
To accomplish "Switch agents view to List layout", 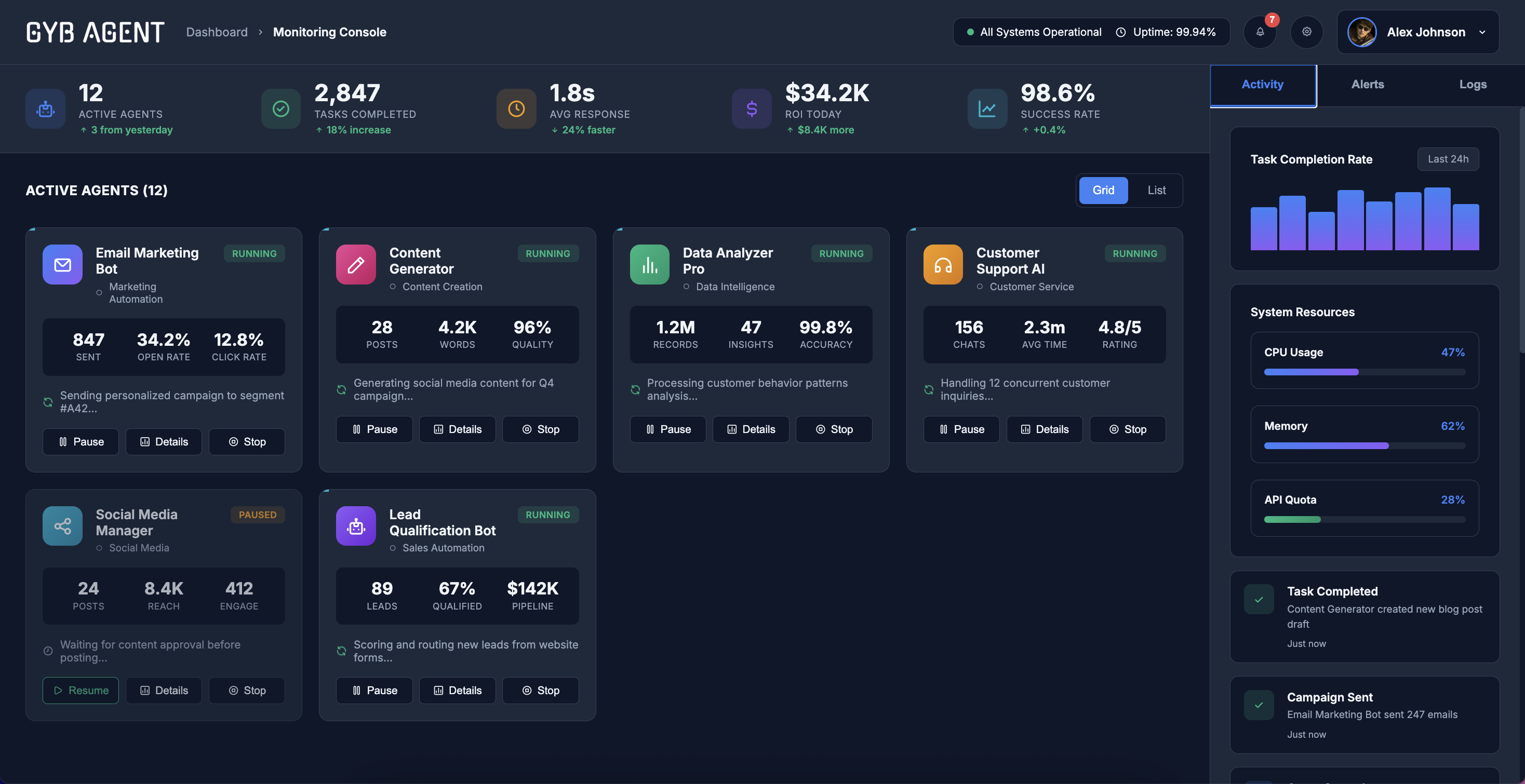I will pos(1156,190).
